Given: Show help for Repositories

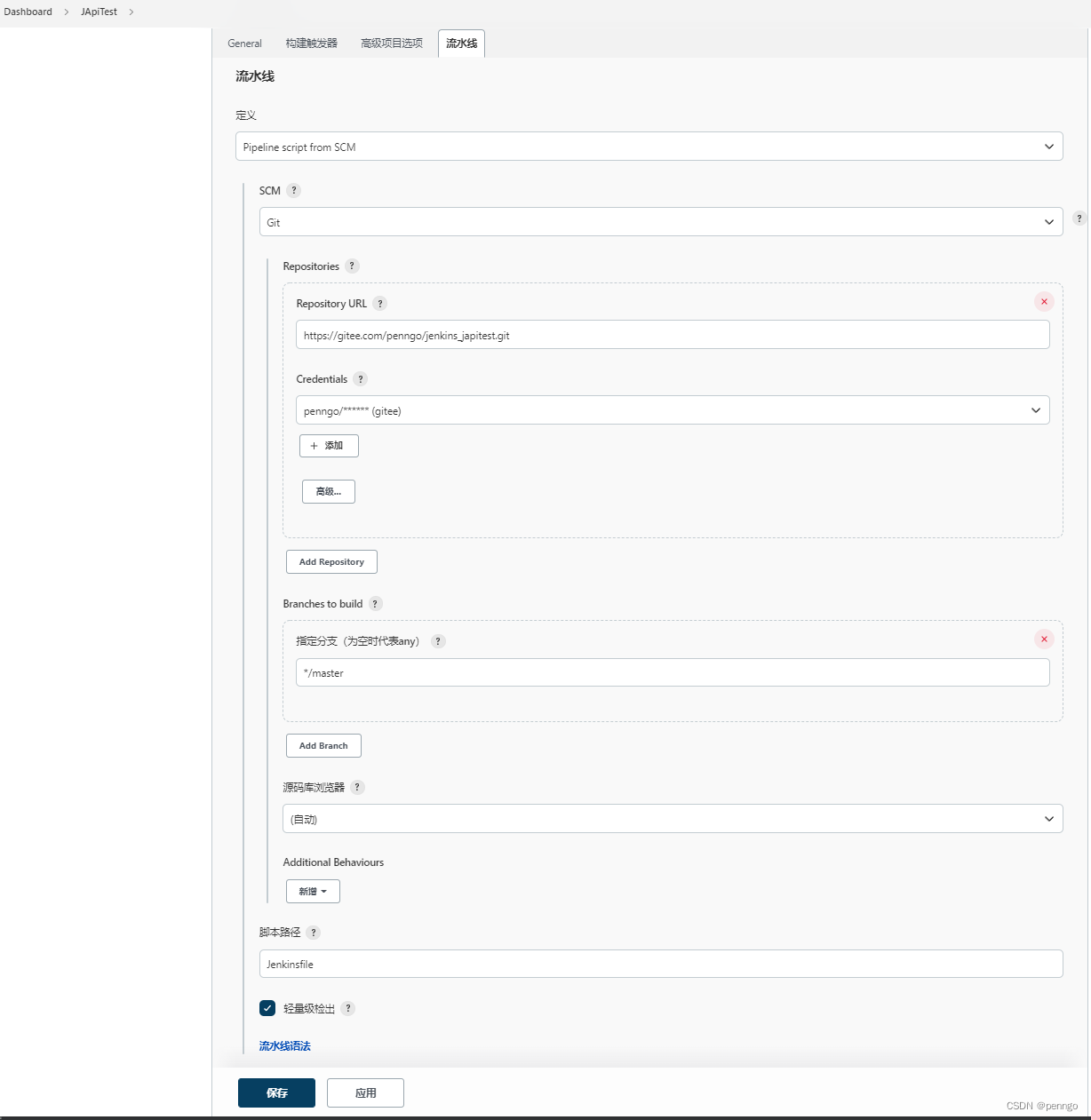Looking at the screenshot, I should click(352, 266).
